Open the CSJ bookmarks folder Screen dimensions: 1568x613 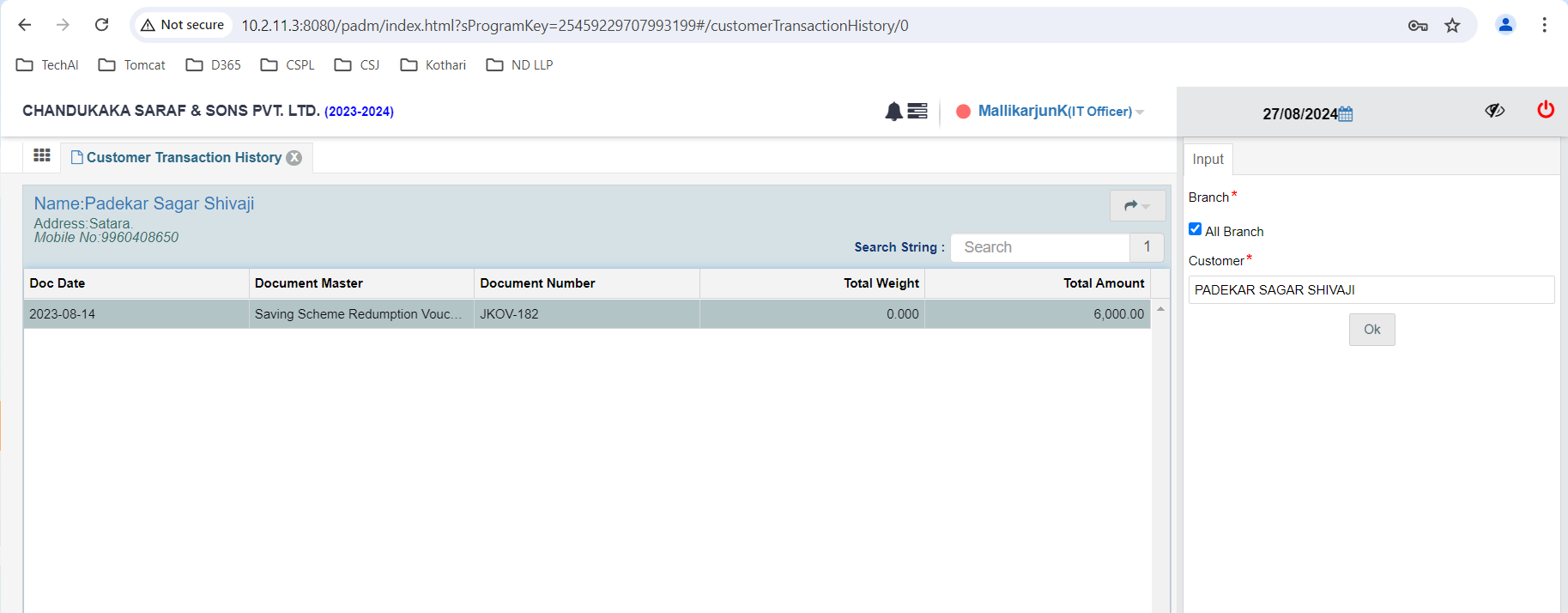point(357,65)
